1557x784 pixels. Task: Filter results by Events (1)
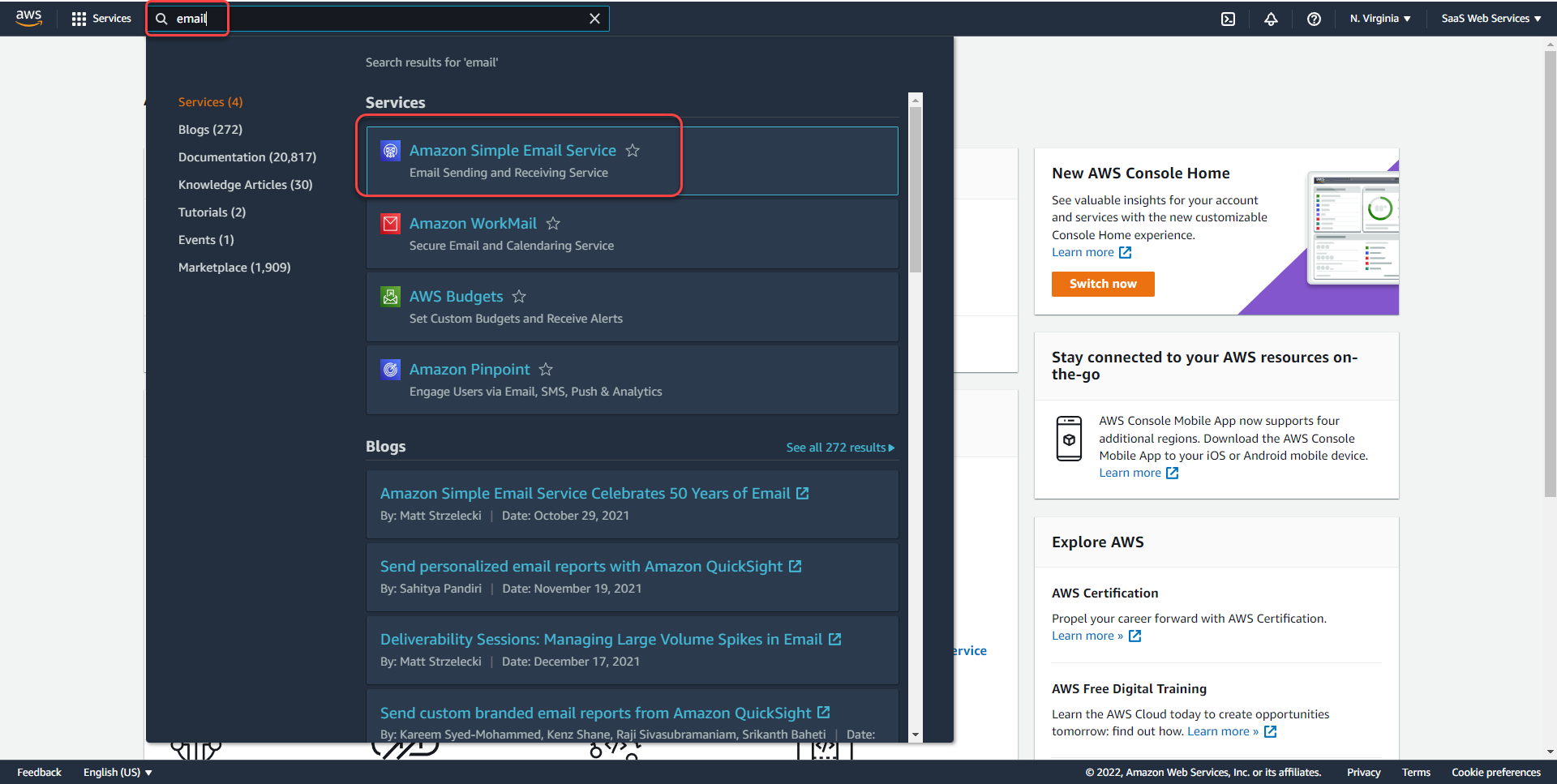(206, 240)
